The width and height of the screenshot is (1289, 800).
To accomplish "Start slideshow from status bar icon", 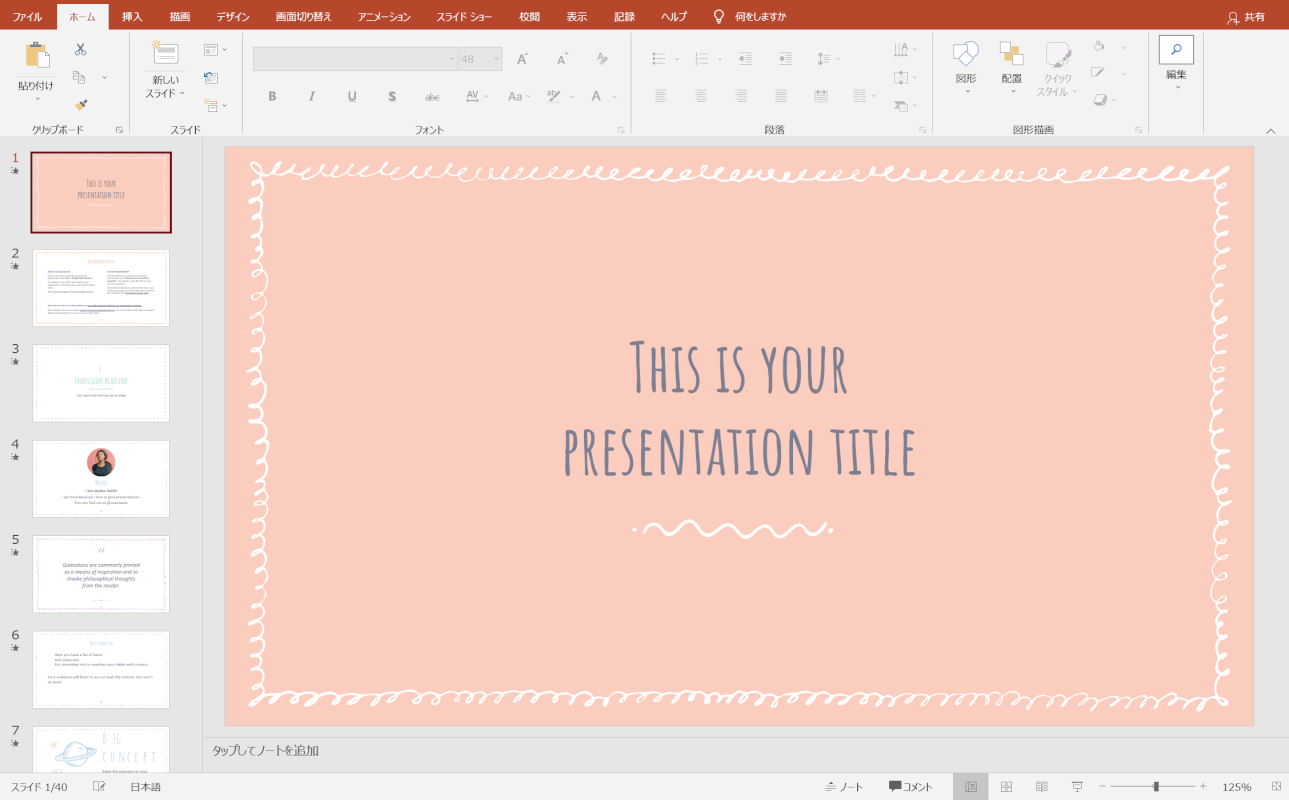I will pos(1077,787).
